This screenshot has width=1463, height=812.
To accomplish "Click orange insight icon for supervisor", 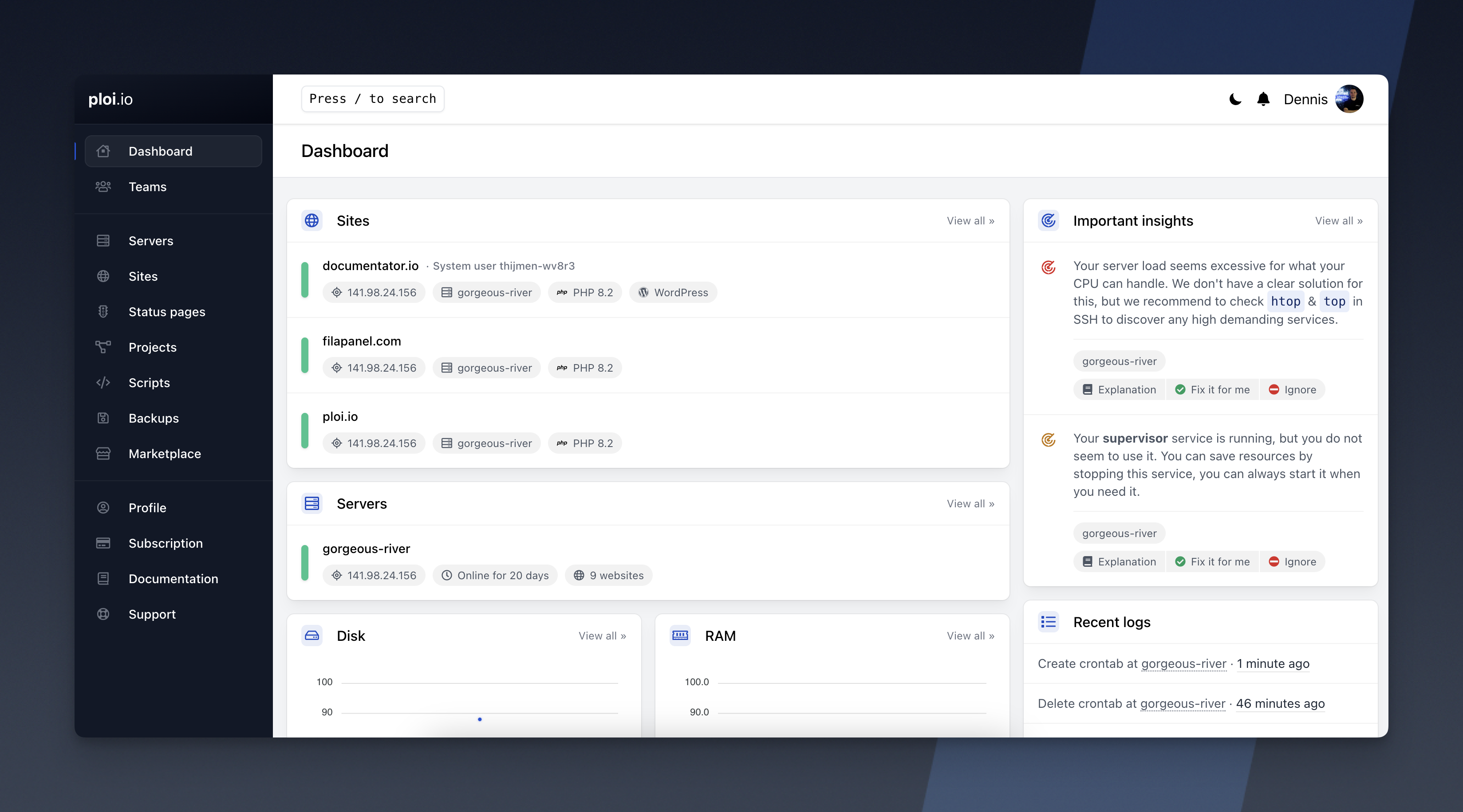I will click(x=1049, y=439).
